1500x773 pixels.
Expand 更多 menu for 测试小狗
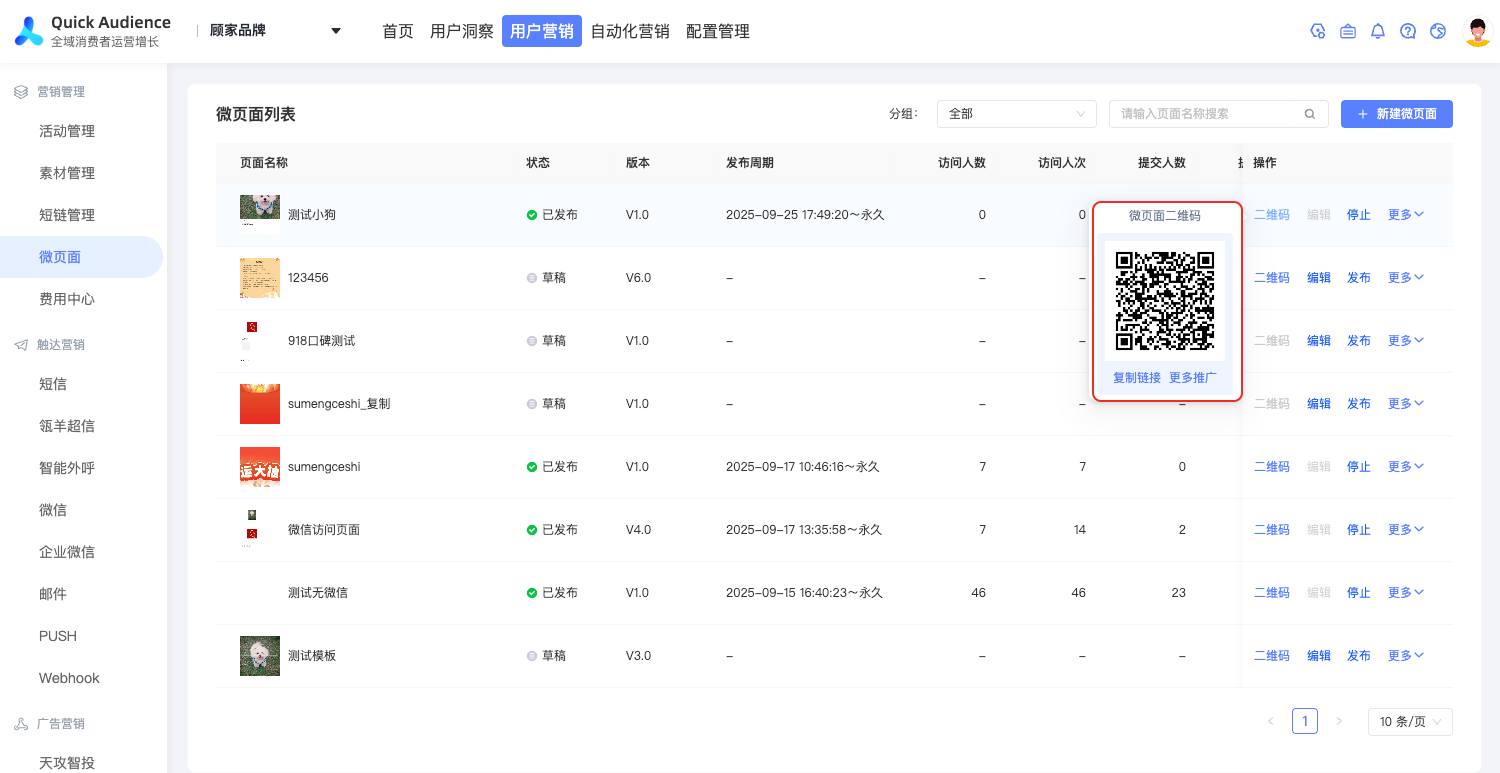[1405, 215]
